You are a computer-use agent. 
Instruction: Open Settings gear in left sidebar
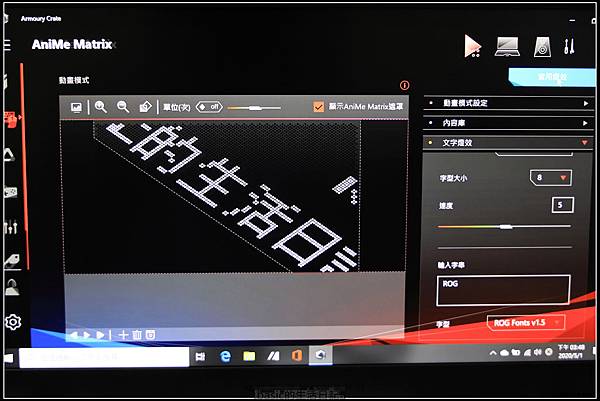tap(13, 322)
